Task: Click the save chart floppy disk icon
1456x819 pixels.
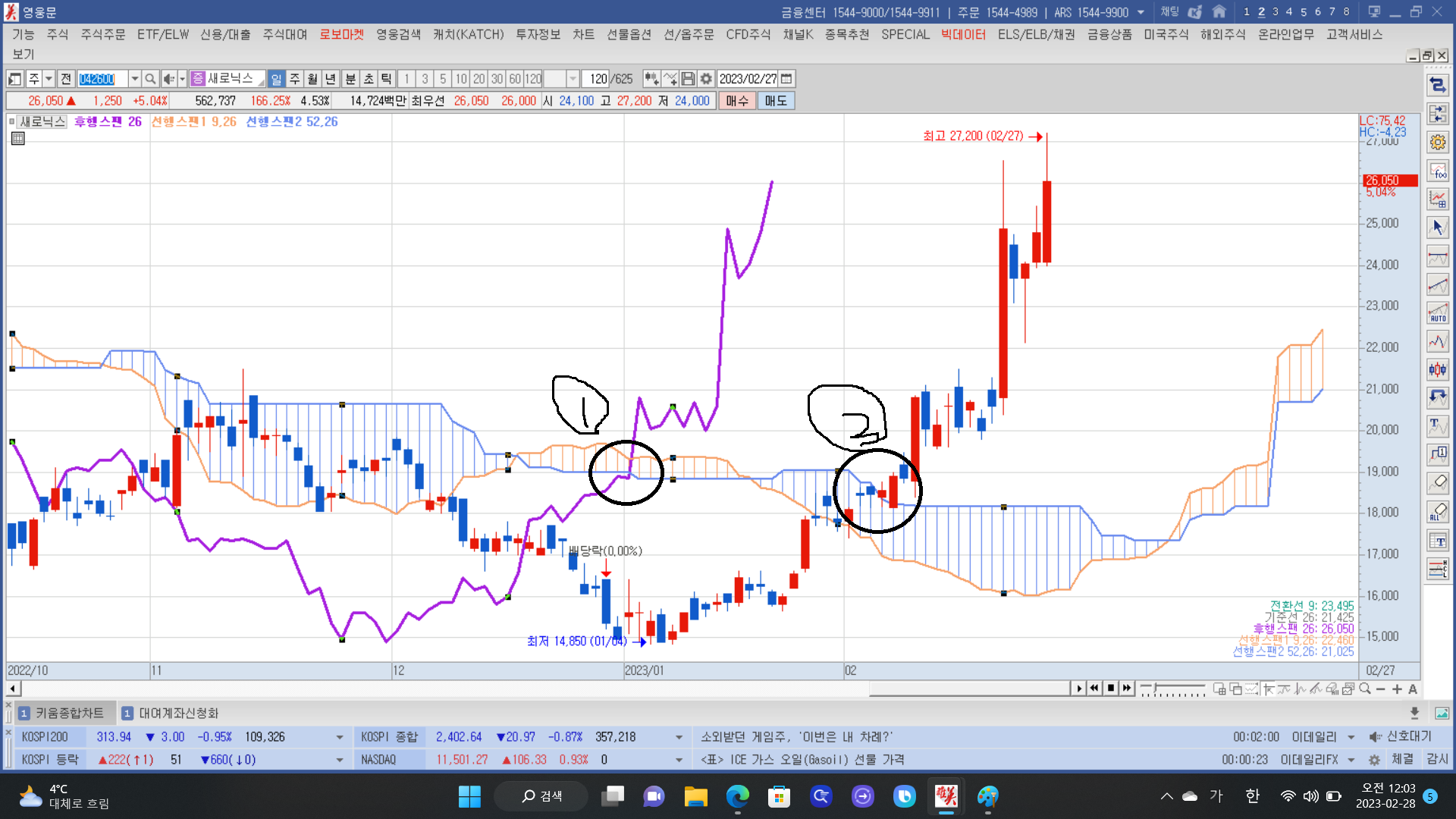Action: (x=688, y=79)
